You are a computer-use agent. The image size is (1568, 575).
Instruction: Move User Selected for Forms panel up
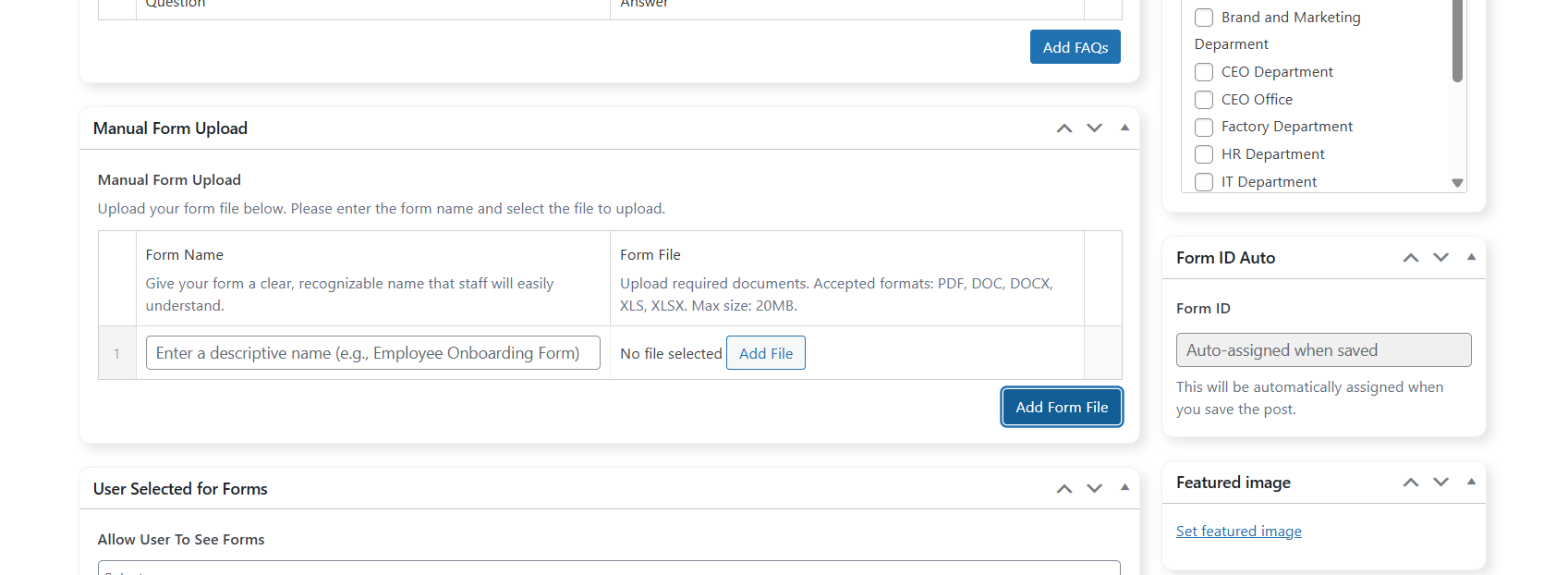(x=1064, y=489)
